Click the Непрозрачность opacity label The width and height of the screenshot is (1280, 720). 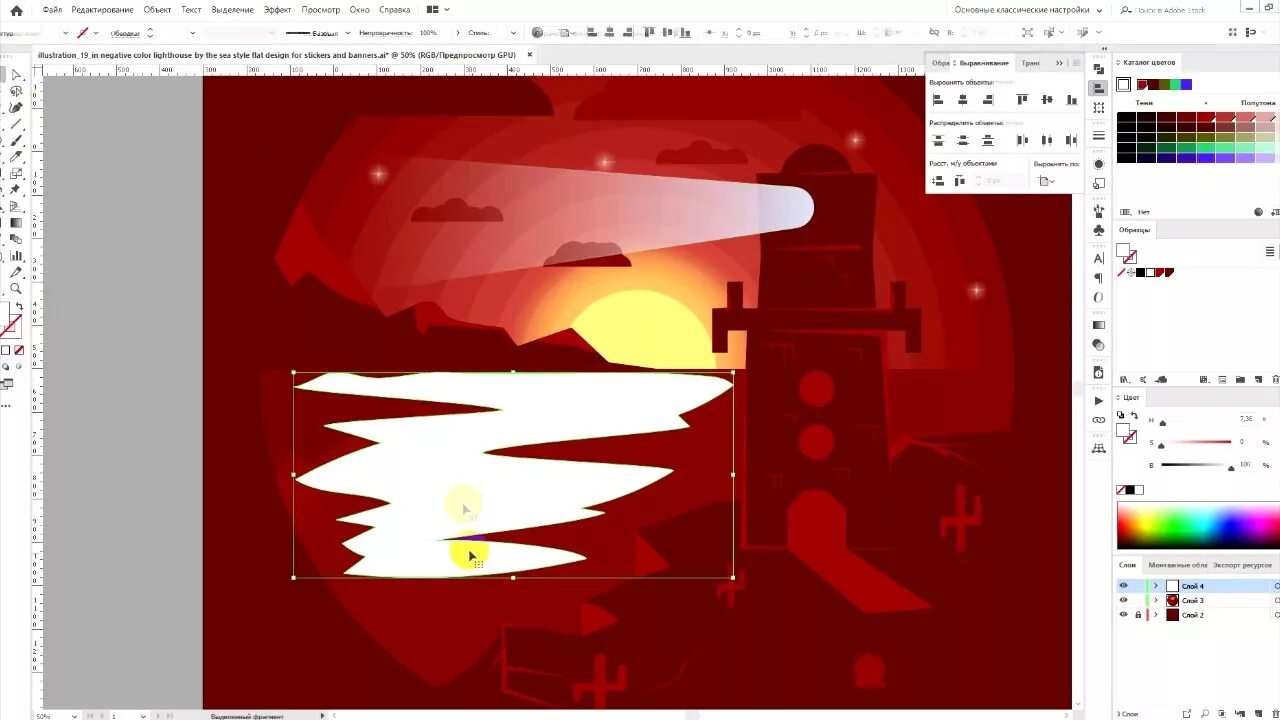[x=386, y=33]
